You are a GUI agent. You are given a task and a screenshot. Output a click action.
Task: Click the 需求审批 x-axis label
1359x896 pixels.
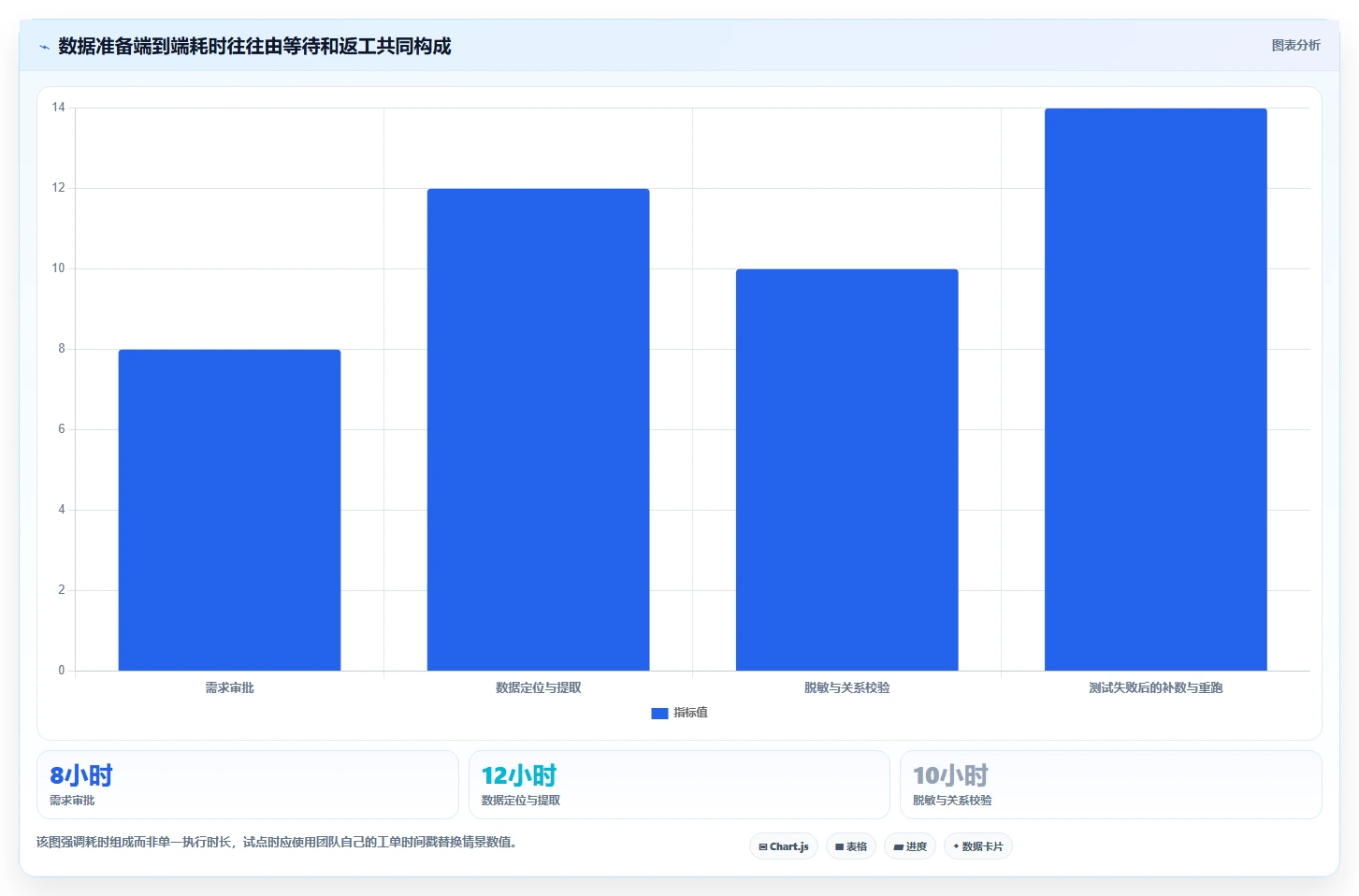point(229,687)
